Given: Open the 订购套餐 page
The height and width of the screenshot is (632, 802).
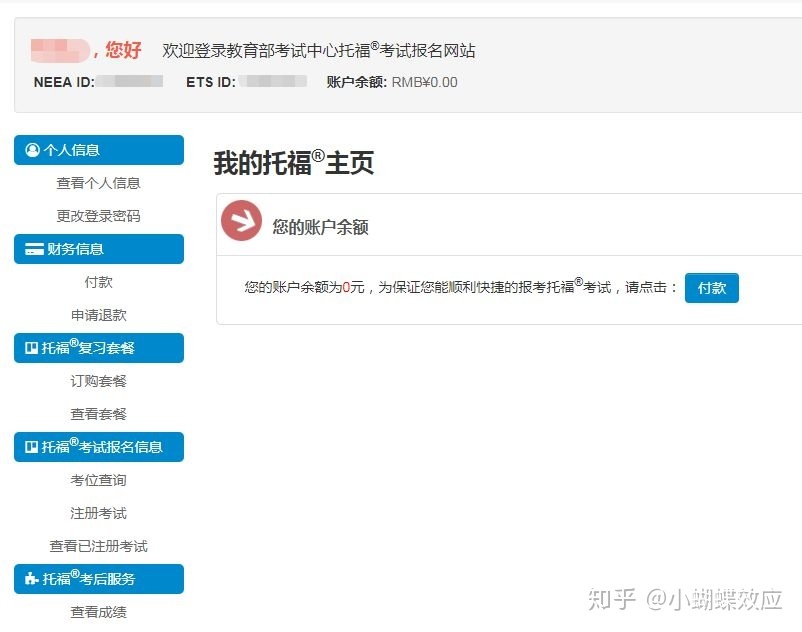Looking at the screenshot, I should 97,381.
